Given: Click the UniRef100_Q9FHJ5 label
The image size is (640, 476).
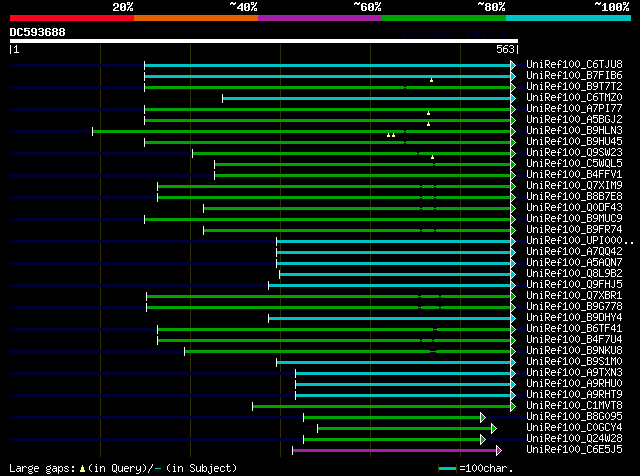Looking at the screenshot, I should click(574, 285).
